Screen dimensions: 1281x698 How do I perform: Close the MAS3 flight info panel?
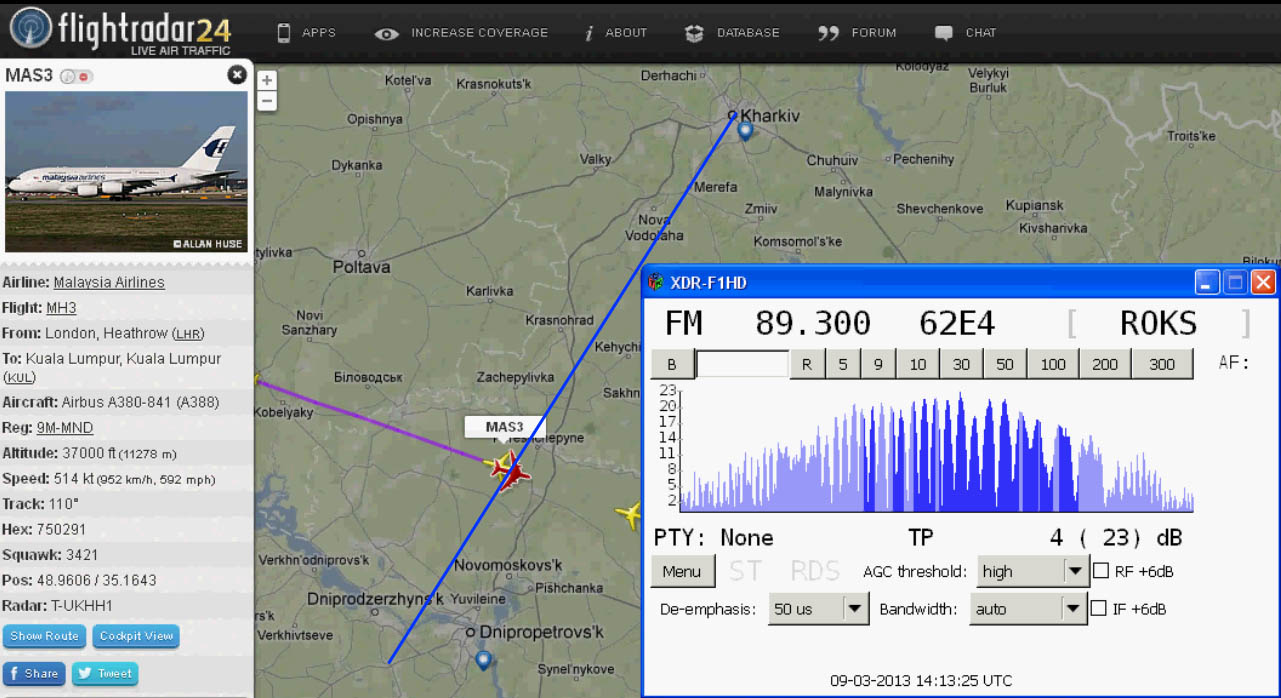[x=236, y=75]
